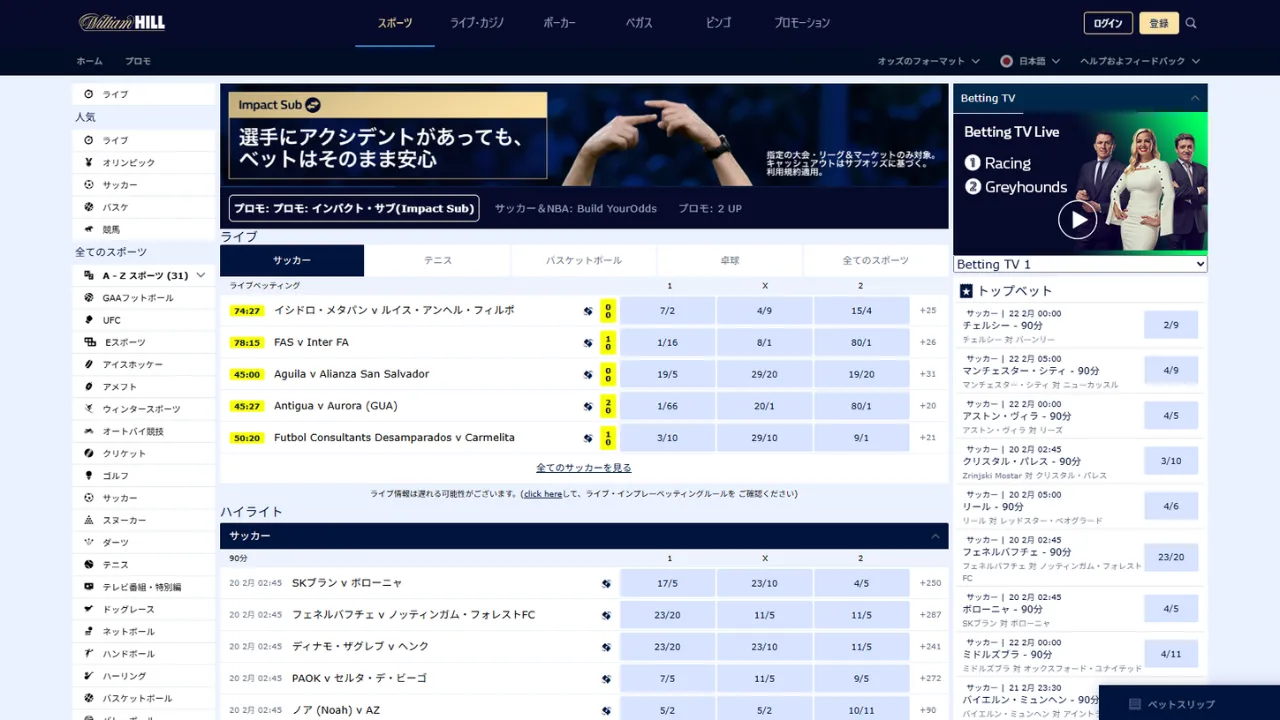The width and height of the screenshot is (1280, 720).
Task: Click the Impact Sub promotional banner image
Action: 584,135
